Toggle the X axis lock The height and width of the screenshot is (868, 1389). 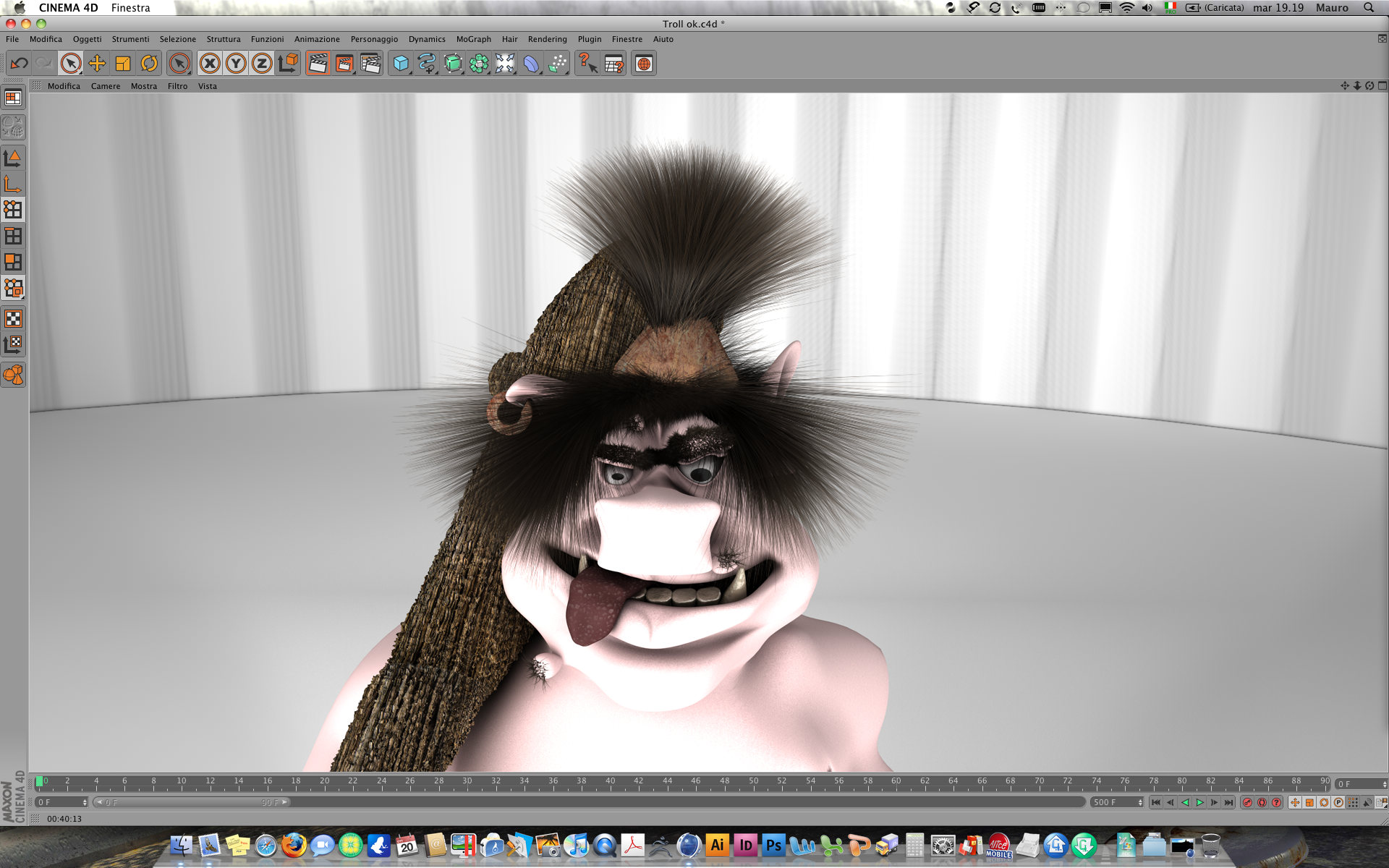[x=210, y=64]
